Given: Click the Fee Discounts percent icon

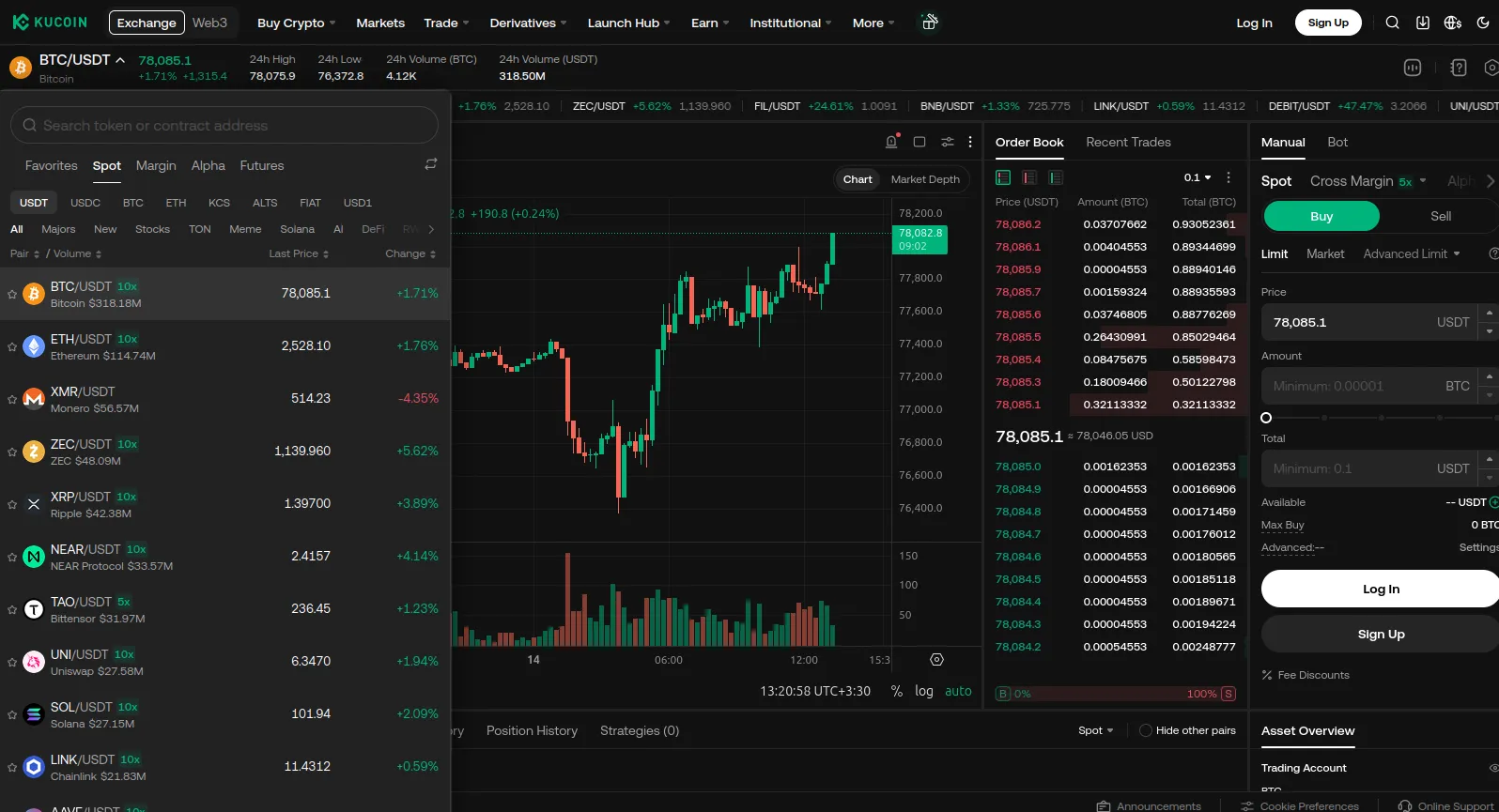Looking at the screenshot, I should click(x=1267, y=675).
